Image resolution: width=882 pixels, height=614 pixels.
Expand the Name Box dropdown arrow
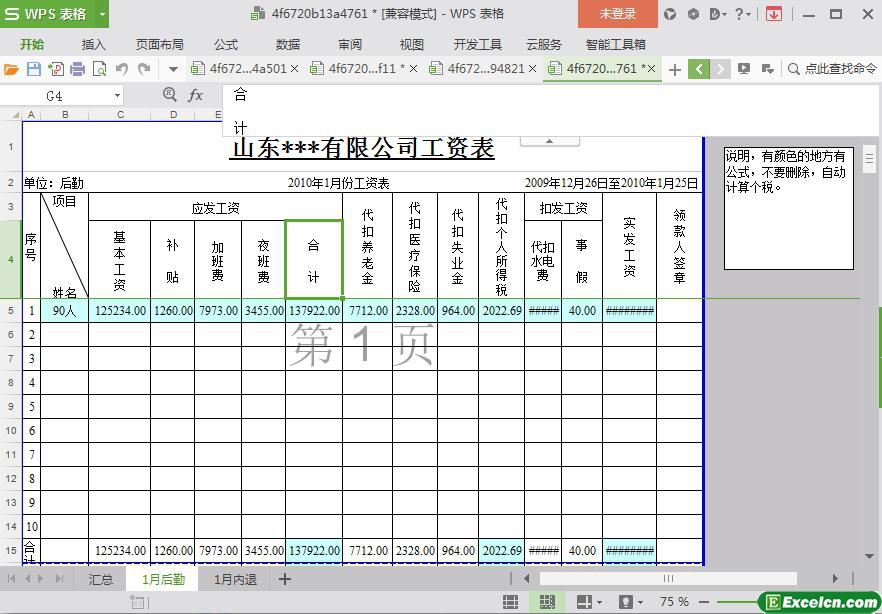click(x=118, y=96)
